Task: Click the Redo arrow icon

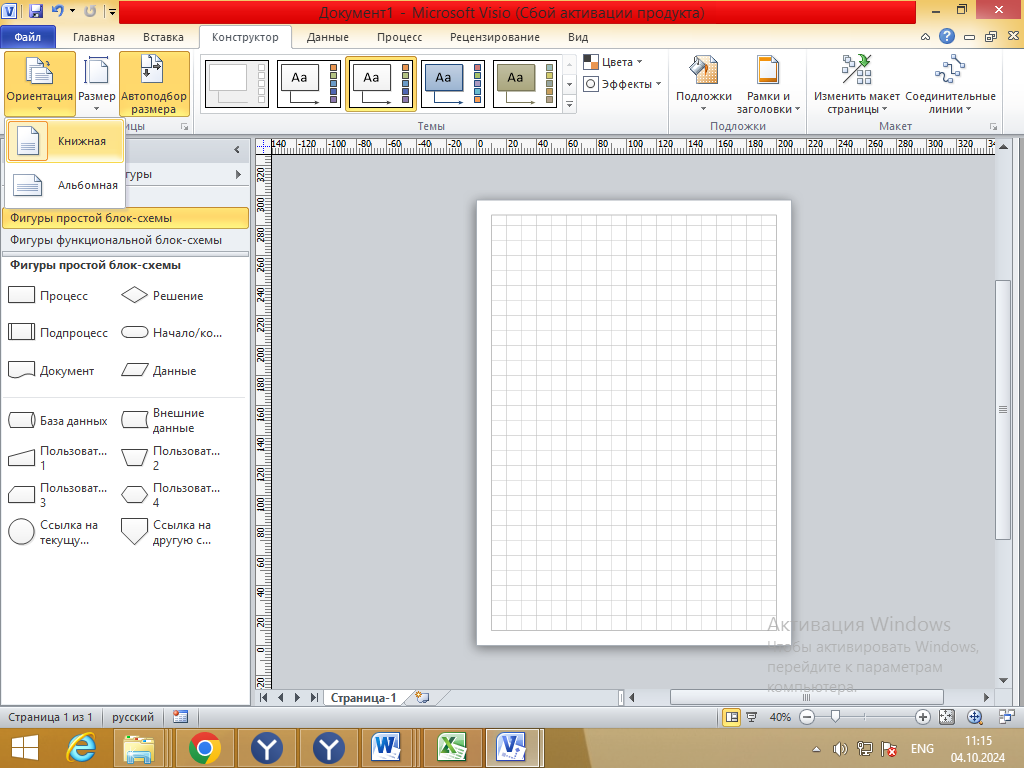Action: 91,11
